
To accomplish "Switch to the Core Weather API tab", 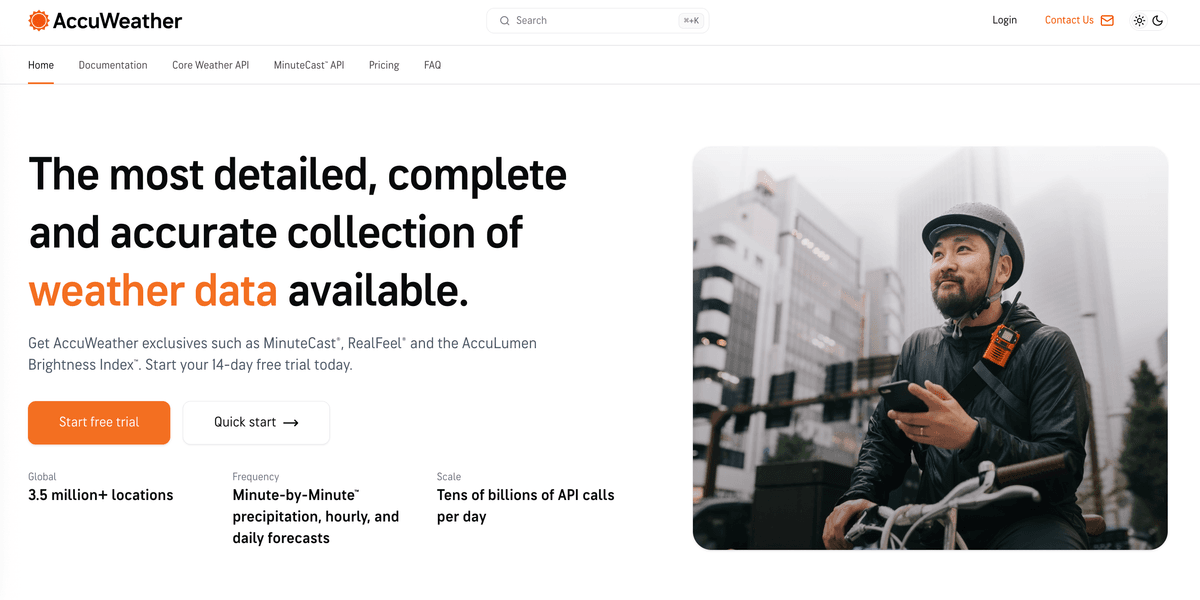I will point(210,65).
